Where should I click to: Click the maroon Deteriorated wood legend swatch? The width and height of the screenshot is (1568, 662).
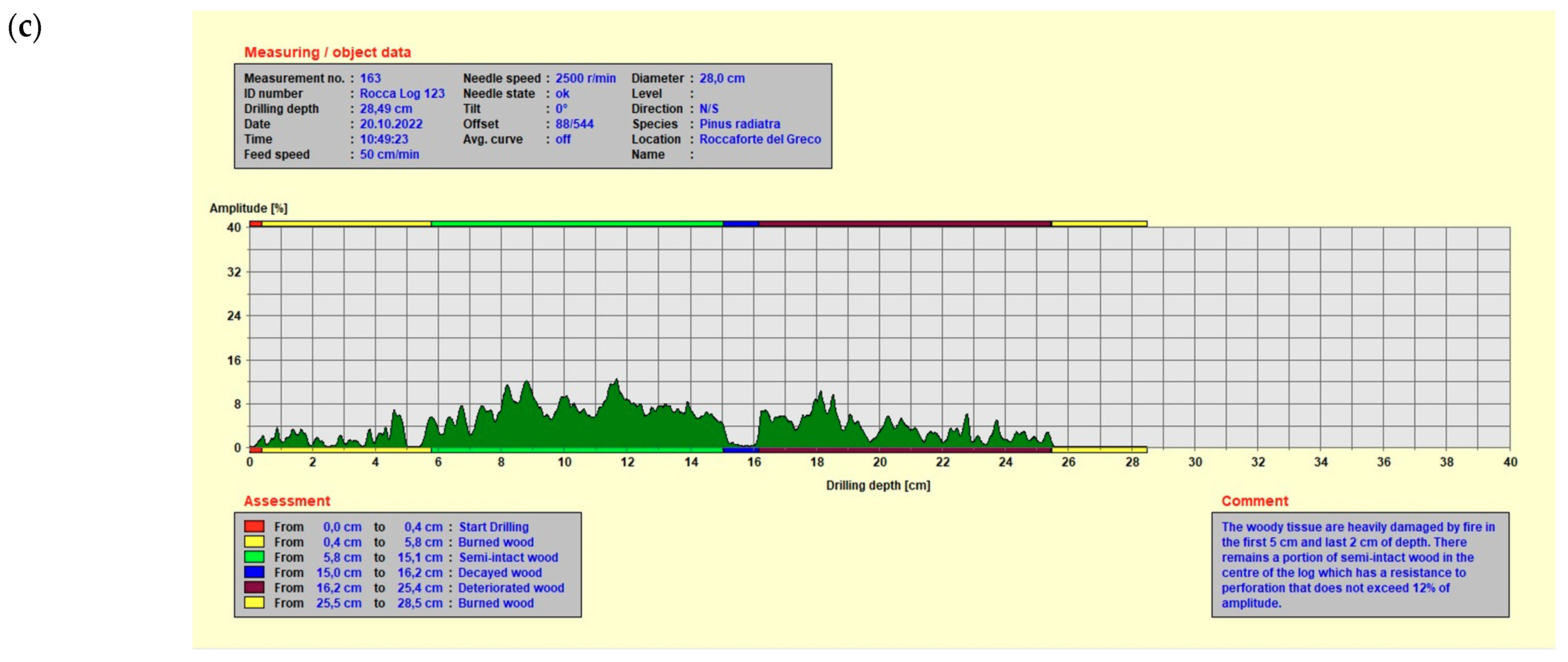(x=254, y=587)
